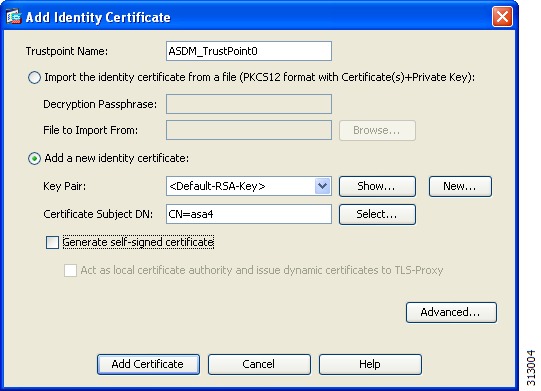Viewport: 541px width, 391px height.
Task: Open Advanced options
Action: [x=451, y=312]
